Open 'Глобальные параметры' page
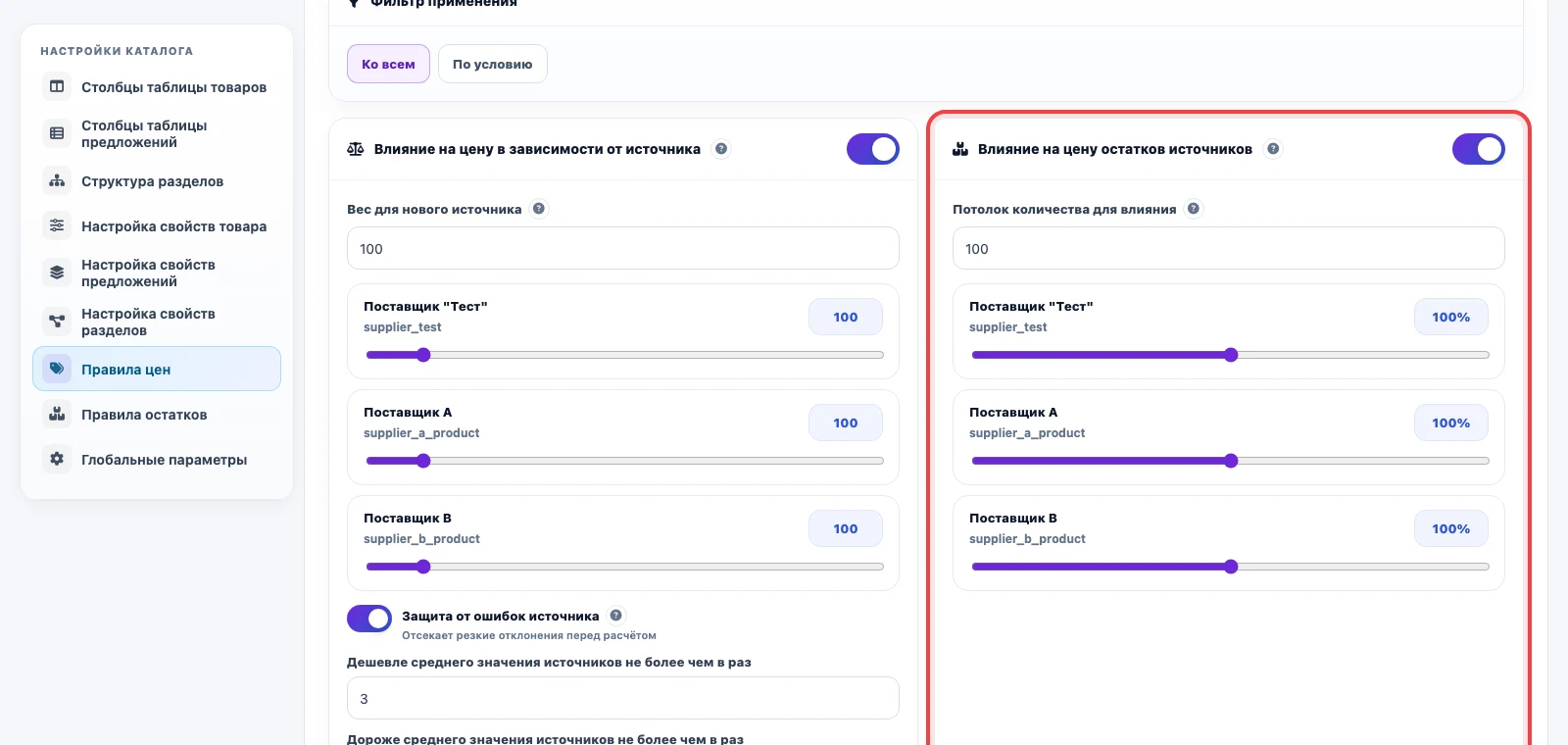The image size is (1568, 745). 157,459
